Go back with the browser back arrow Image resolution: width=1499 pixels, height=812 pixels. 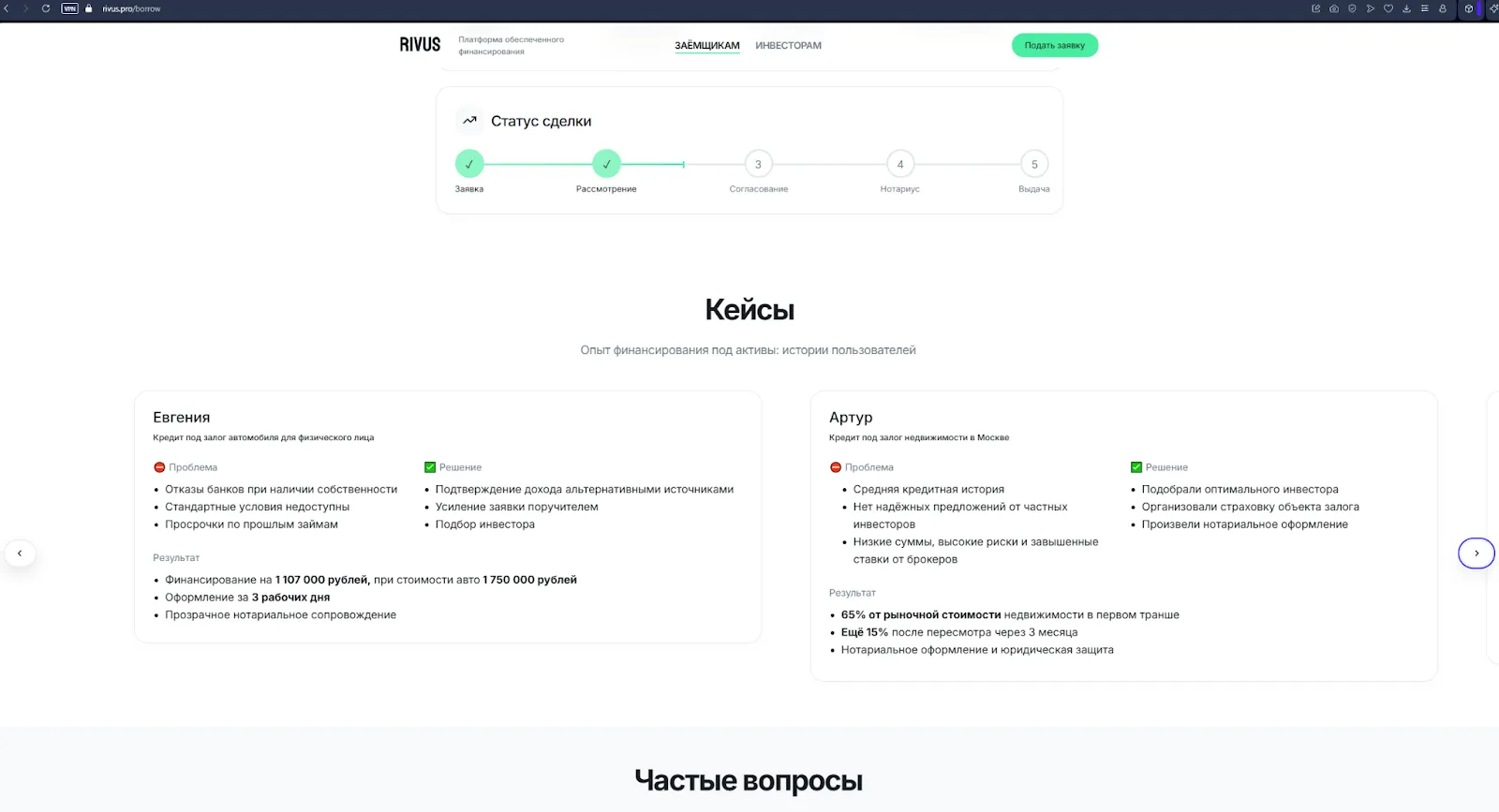(6, 8)
